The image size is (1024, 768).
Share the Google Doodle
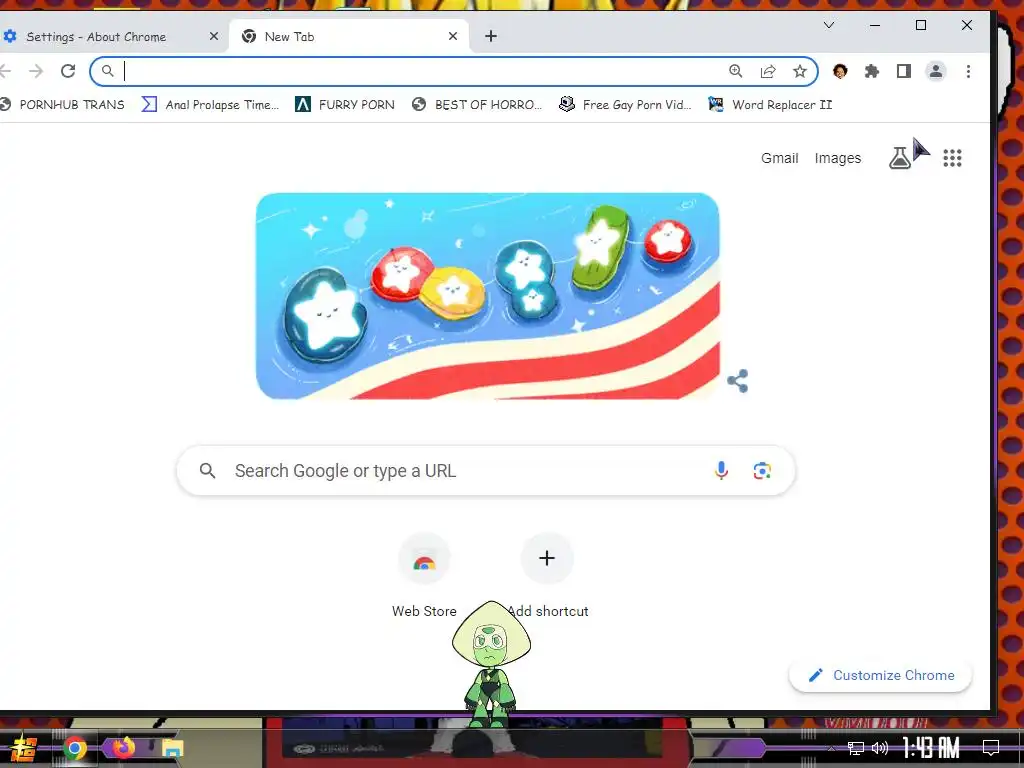coord(738,381)
